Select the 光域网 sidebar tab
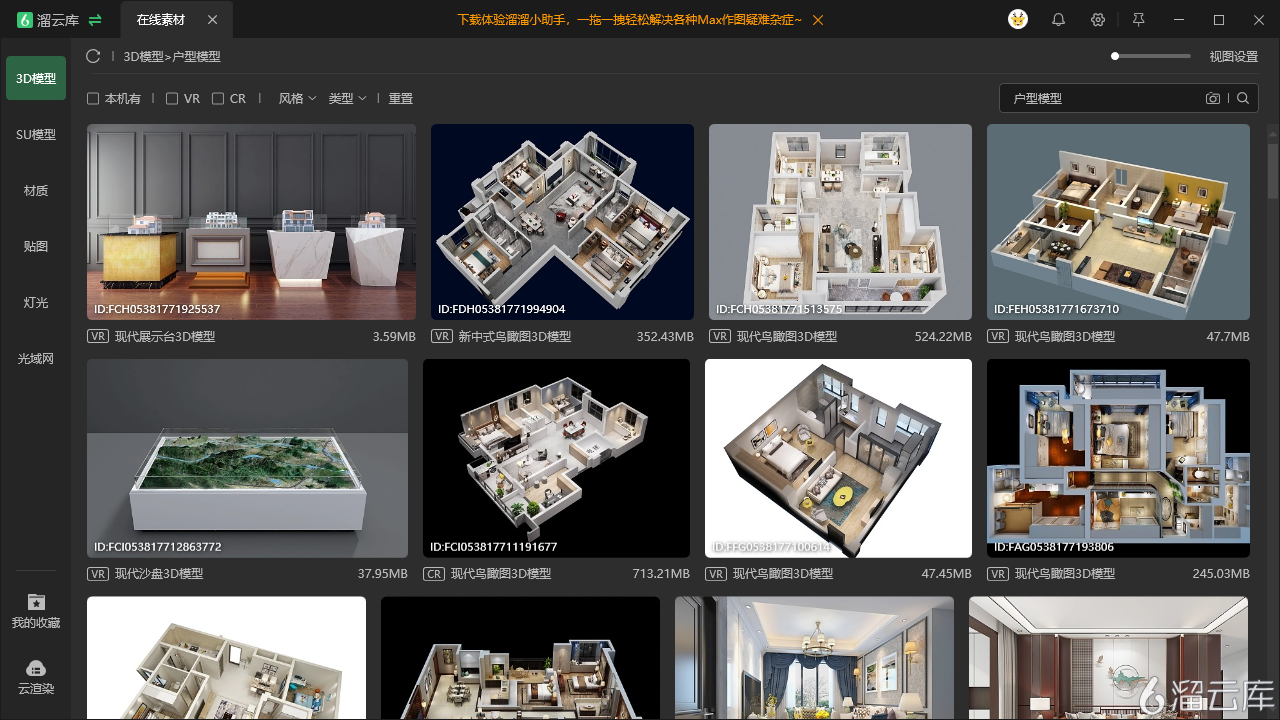This screenshot has height=720, width=1280. [36, 358]
